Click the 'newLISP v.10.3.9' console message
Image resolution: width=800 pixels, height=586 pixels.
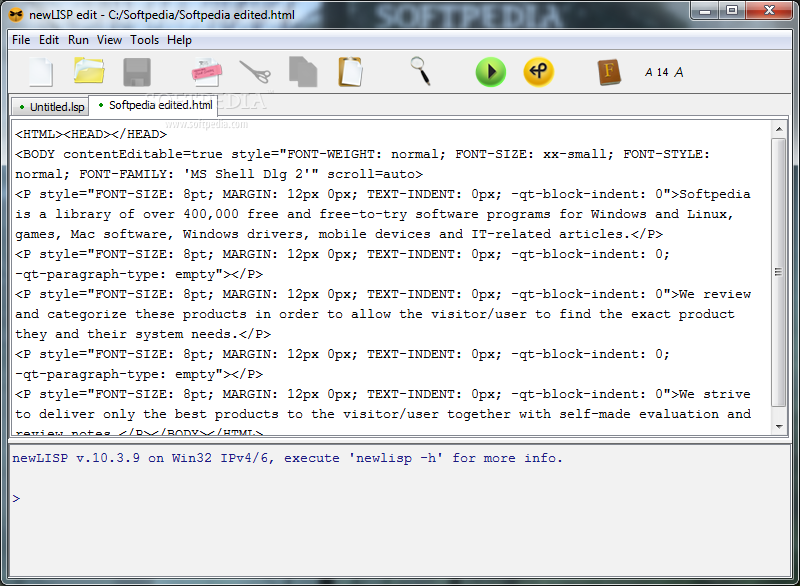76,458
